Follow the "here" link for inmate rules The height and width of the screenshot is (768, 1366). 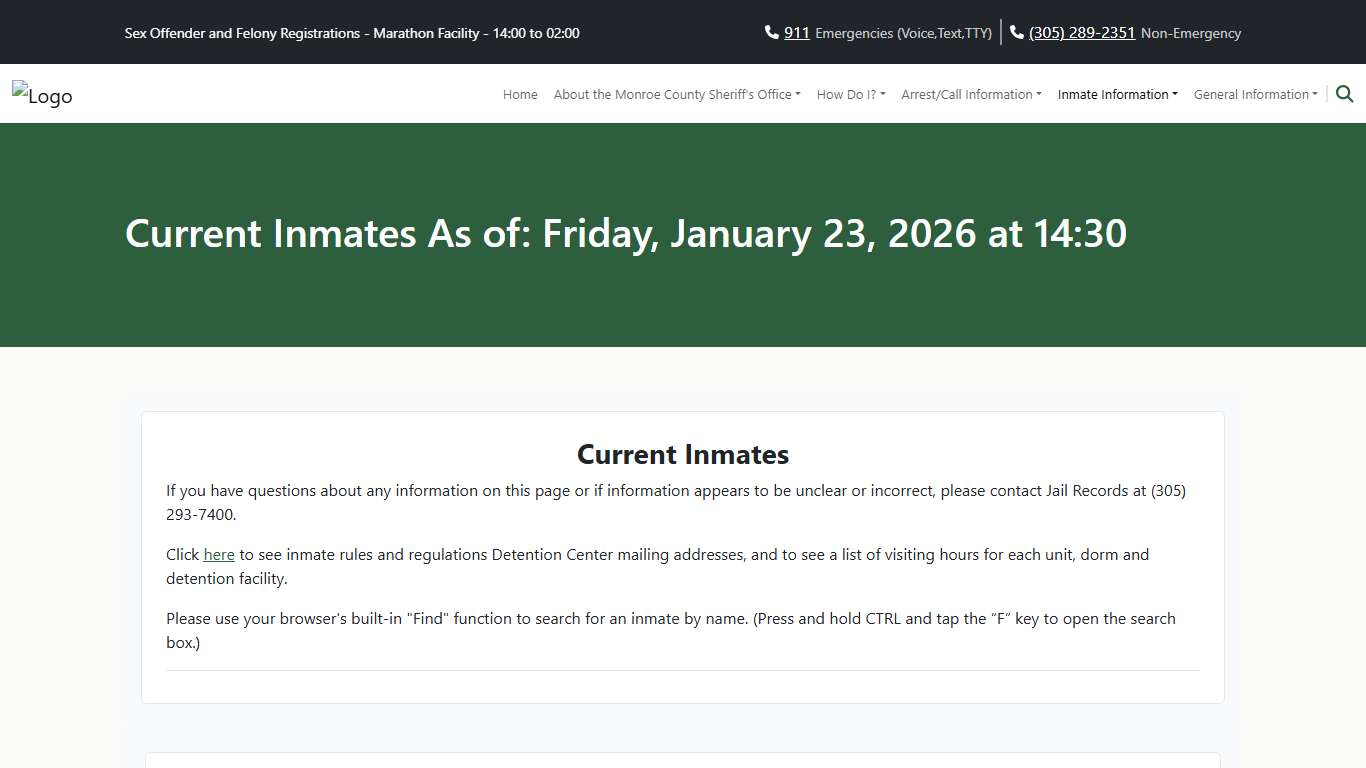[x=219, y=555]
